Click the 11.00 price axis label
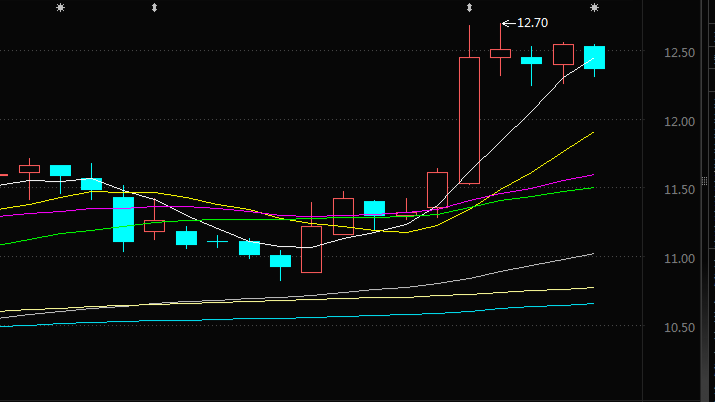715x402 pixels. (x=679, y=258)
